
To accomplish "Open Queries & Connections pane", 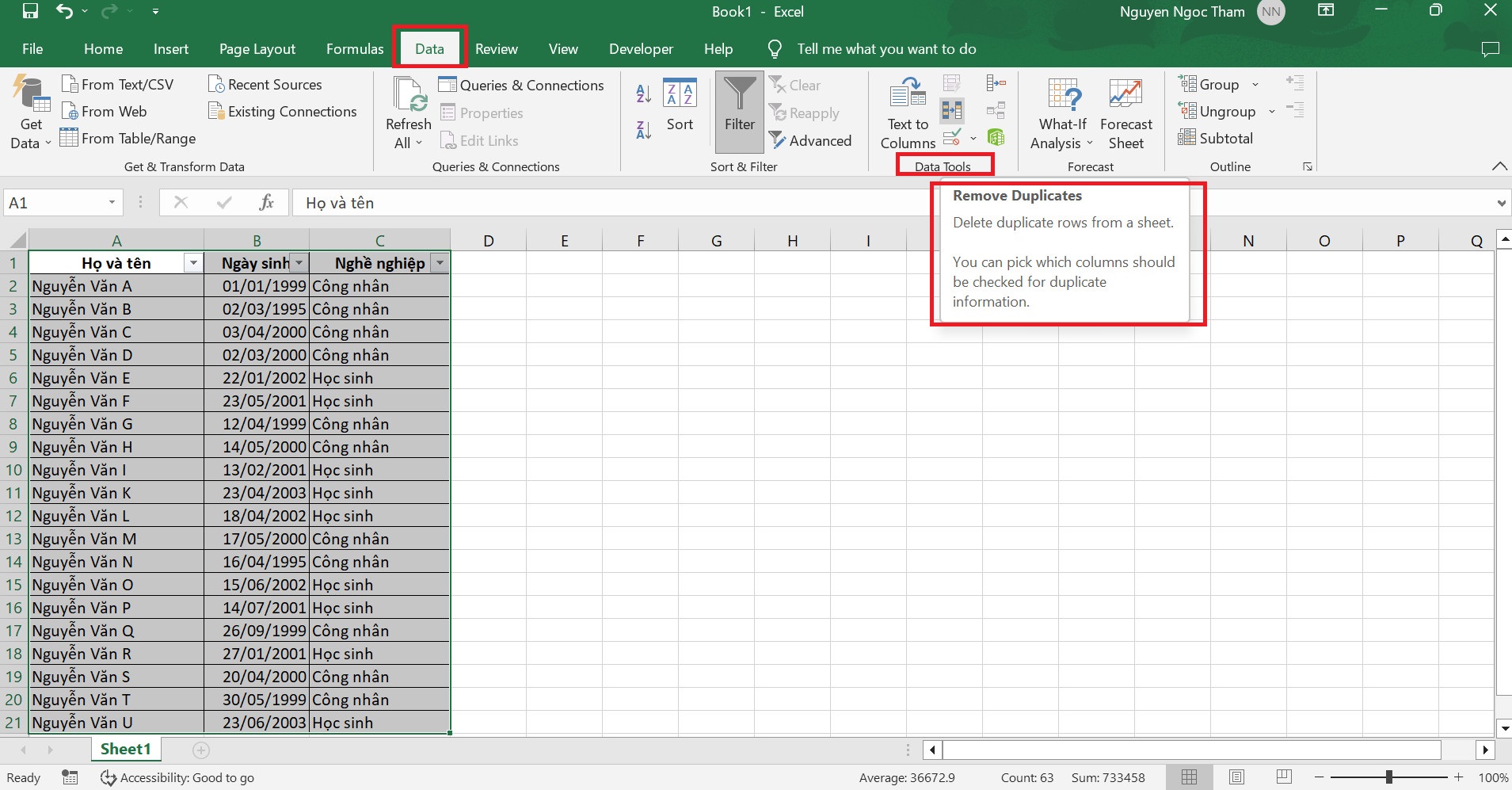I will tap(521, 85).
